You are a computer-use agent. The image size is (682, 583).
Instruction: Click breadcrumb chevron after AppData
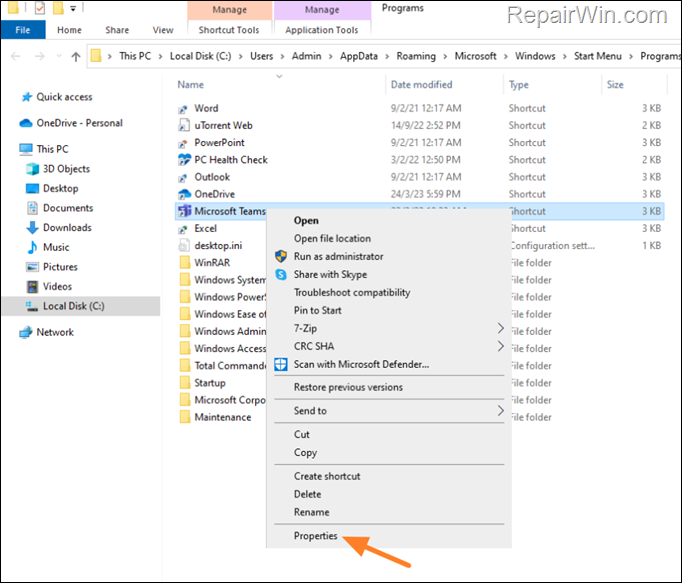pyautogui.click(x=387, y=57)
